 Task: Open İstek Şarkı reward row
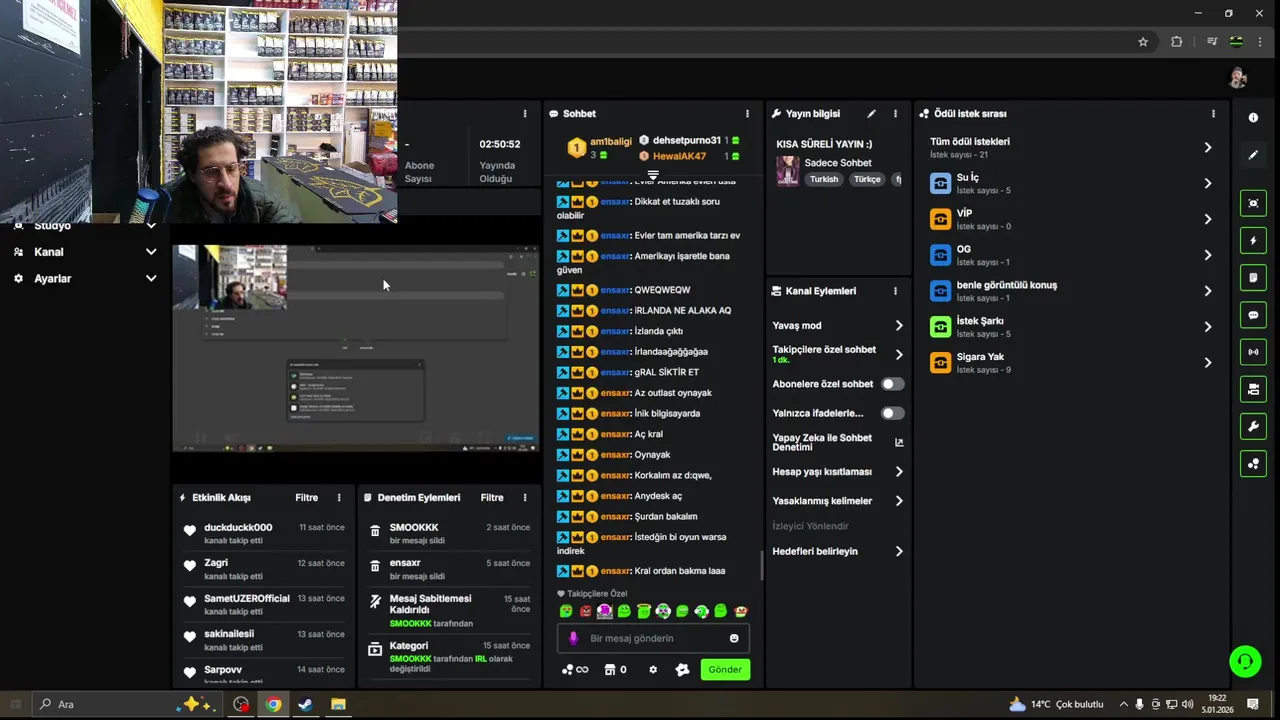[x=1070, y=327]
